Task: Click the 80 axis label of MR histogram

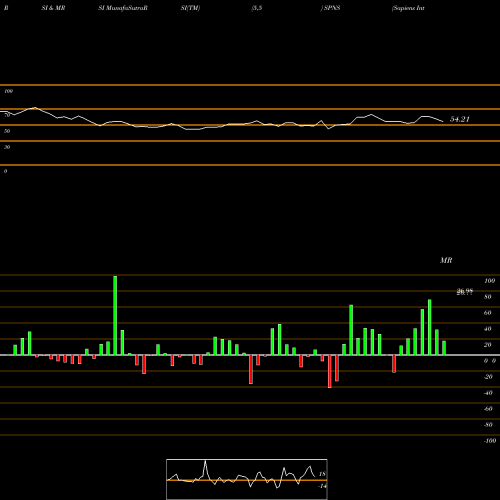Action: point(488,297)
